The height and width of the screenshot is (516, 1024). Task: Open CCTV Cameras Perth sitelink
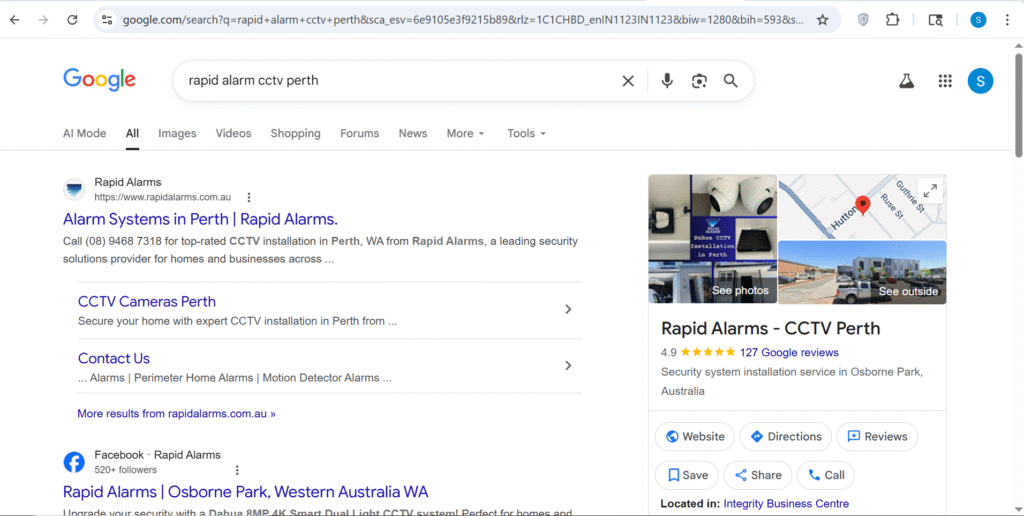(x=147, y=302)
